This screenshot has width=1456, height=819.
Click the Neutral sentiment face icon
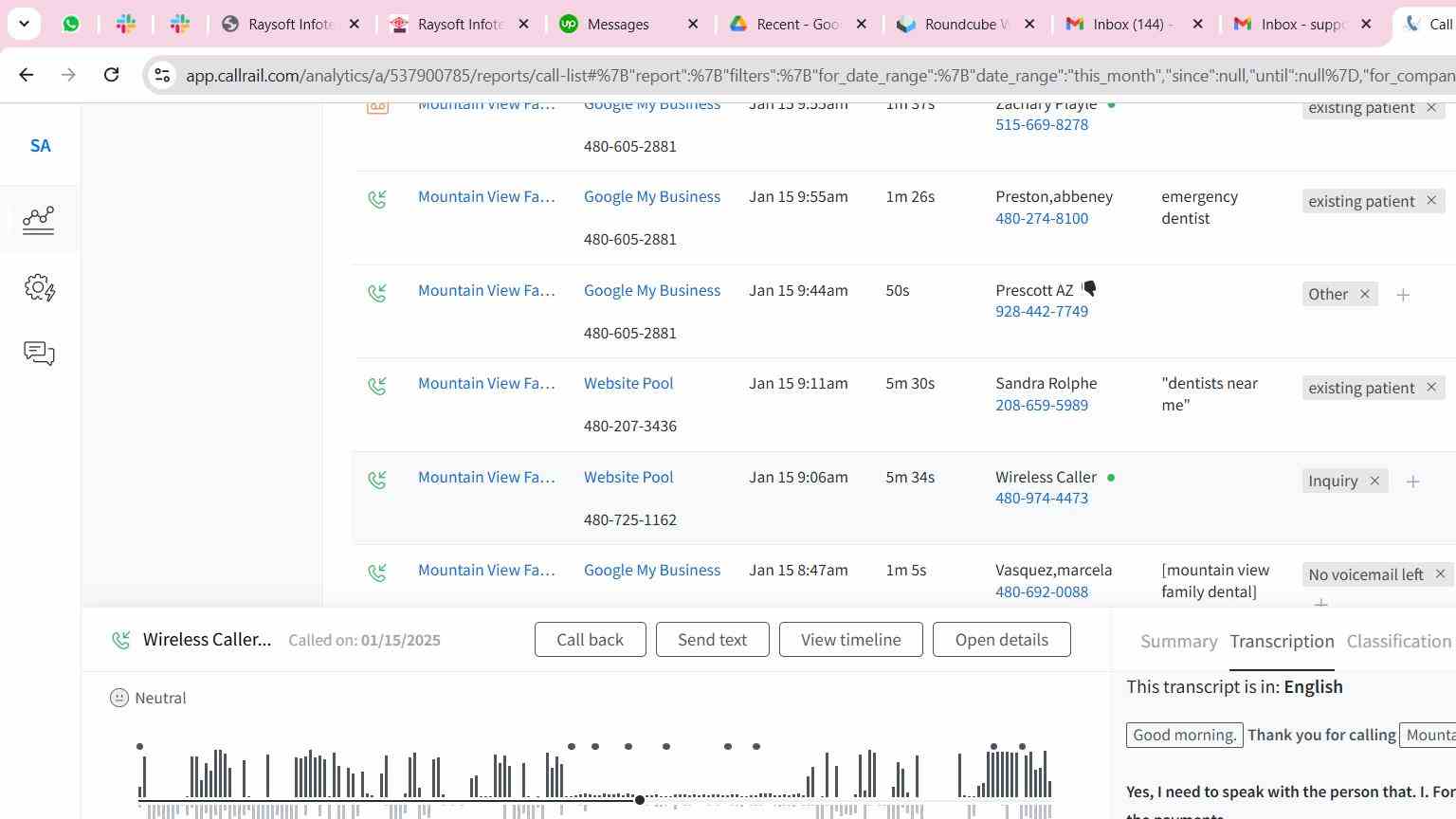pos(119,698)
